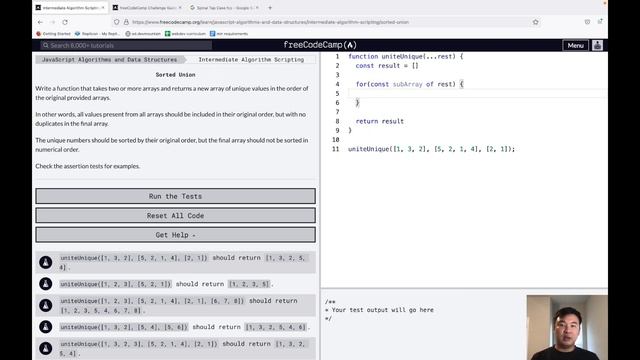The height and width of the screenshot is (360, 640).
Task: Click code line 4 for loop statement
Action: 409,84
